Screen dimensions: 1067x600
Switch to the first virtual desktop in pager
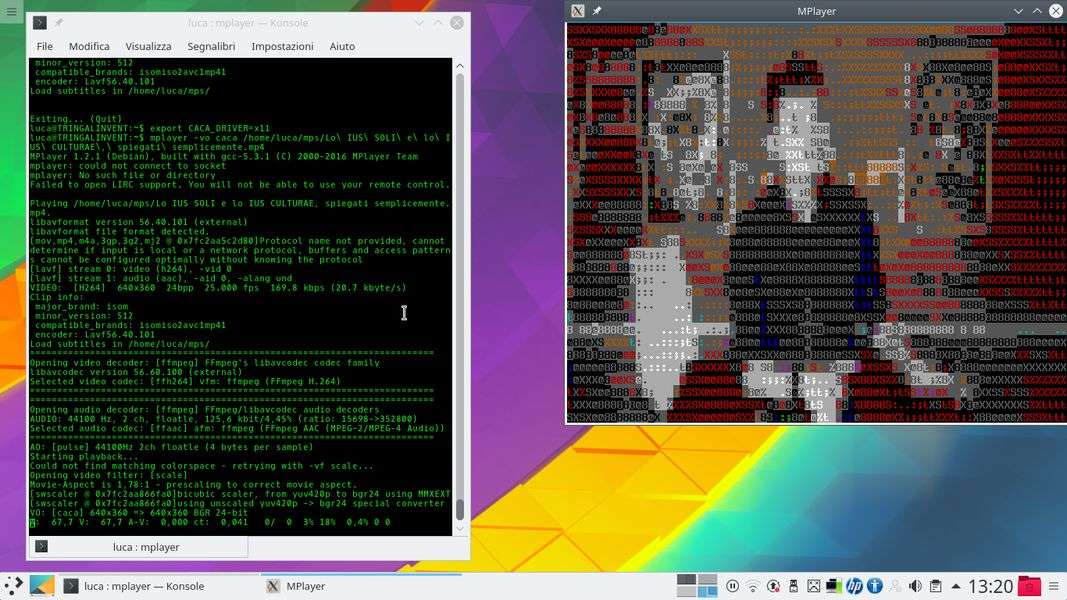pyautogui.click(x=687, y=580)
